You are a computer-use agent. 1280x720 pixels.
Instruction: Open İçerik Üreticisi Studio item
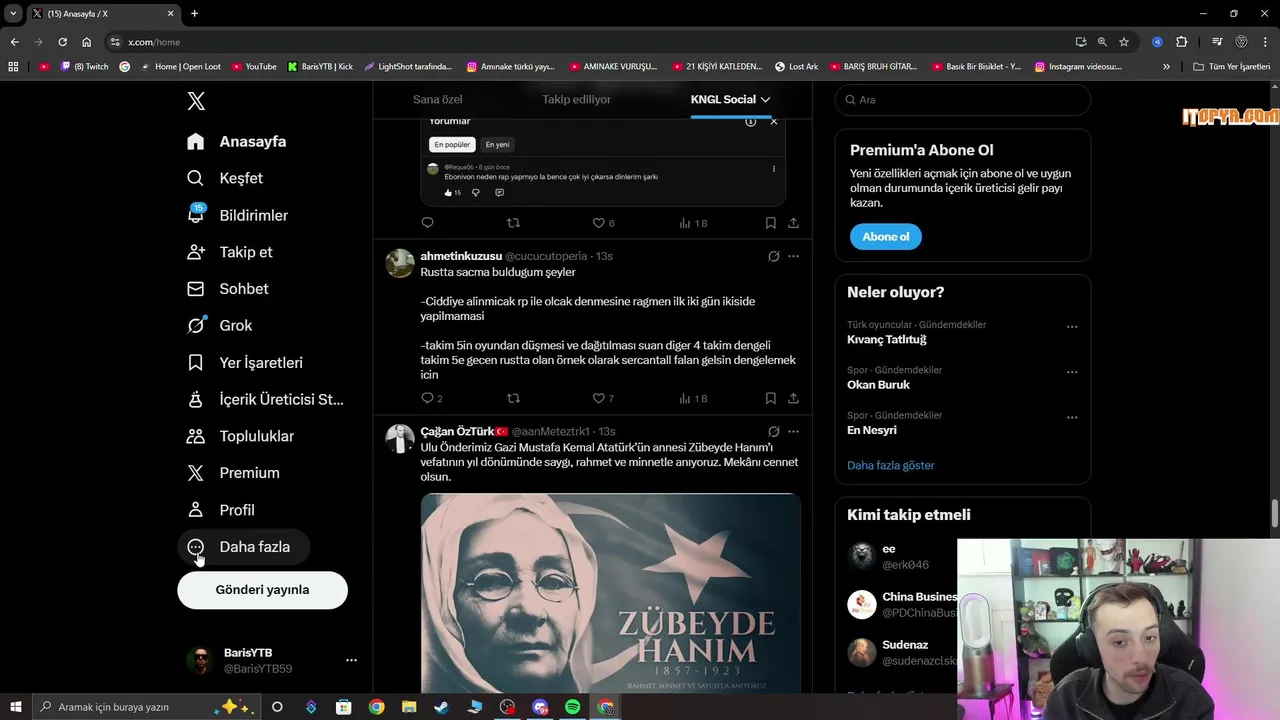click(266, 400)
